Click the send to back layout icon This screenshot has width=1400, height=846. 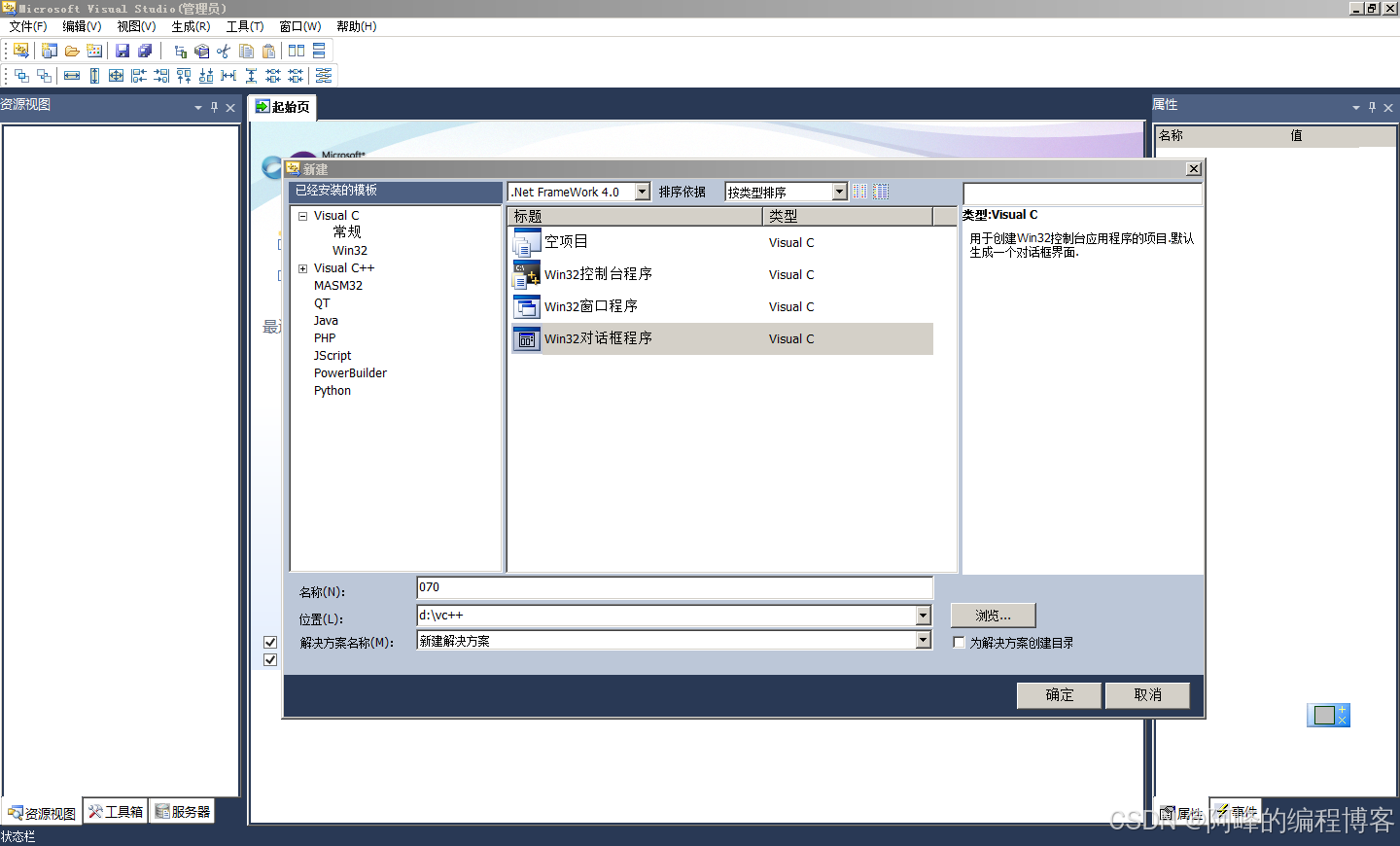coord(44,75)
